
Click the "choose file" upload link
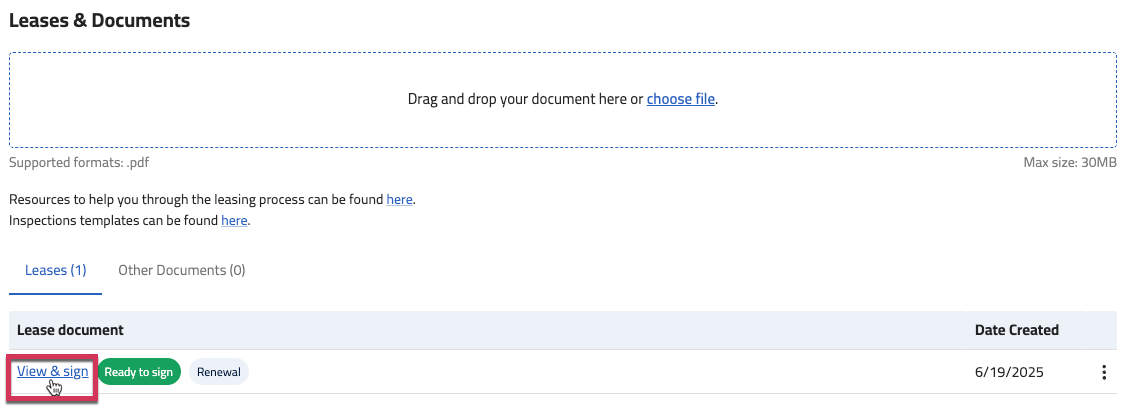681,99
